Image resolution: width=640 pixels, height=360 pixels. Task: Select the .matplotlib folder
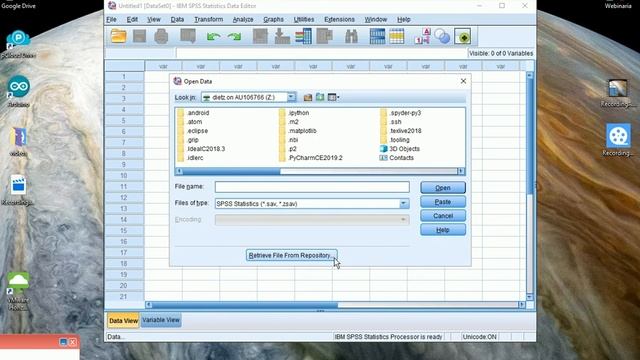coord(298,131)
